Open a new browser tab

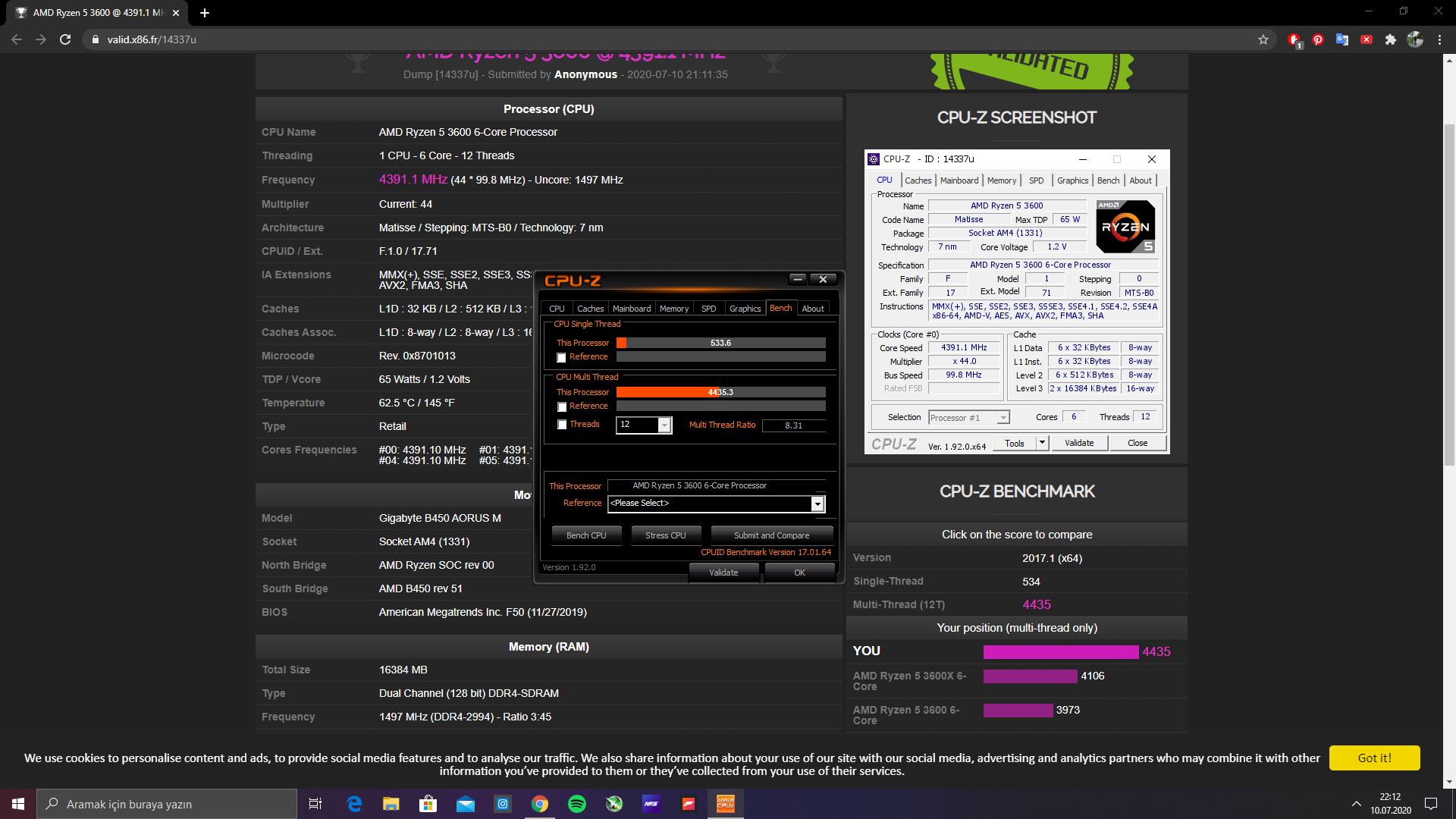point(205,13)
